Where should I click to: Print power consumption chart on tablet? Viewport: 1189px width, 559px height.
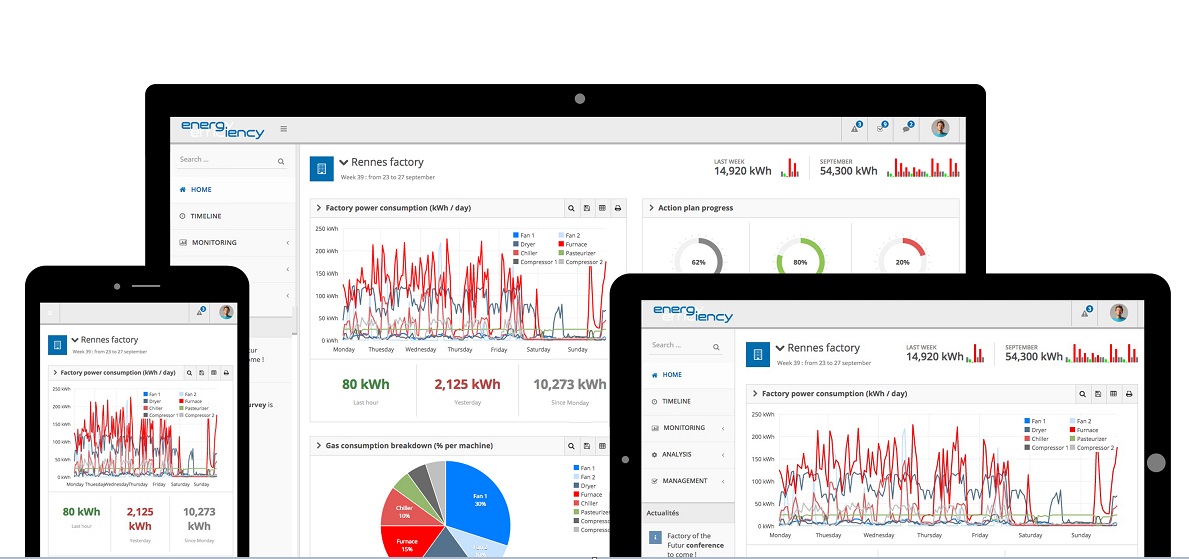tap(1129, 394)
